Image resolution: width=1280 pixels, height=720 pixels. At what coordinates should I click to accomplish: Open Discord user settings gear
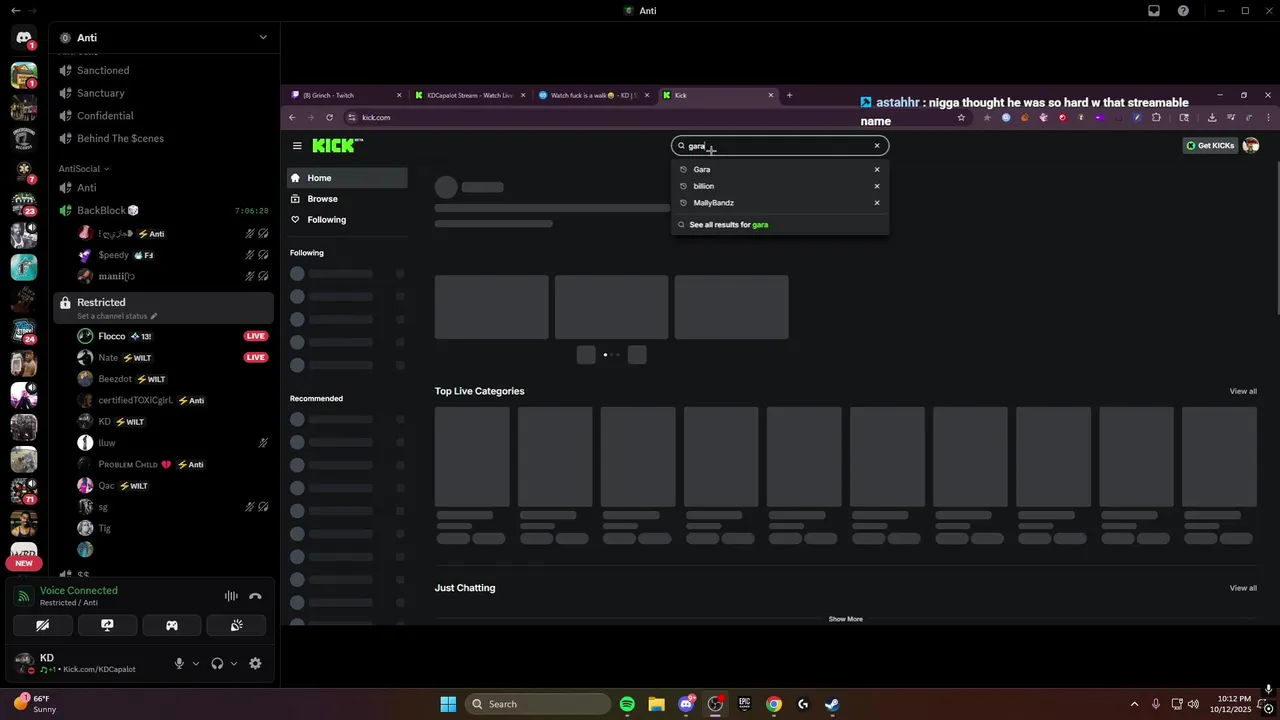tap(255, 663)
